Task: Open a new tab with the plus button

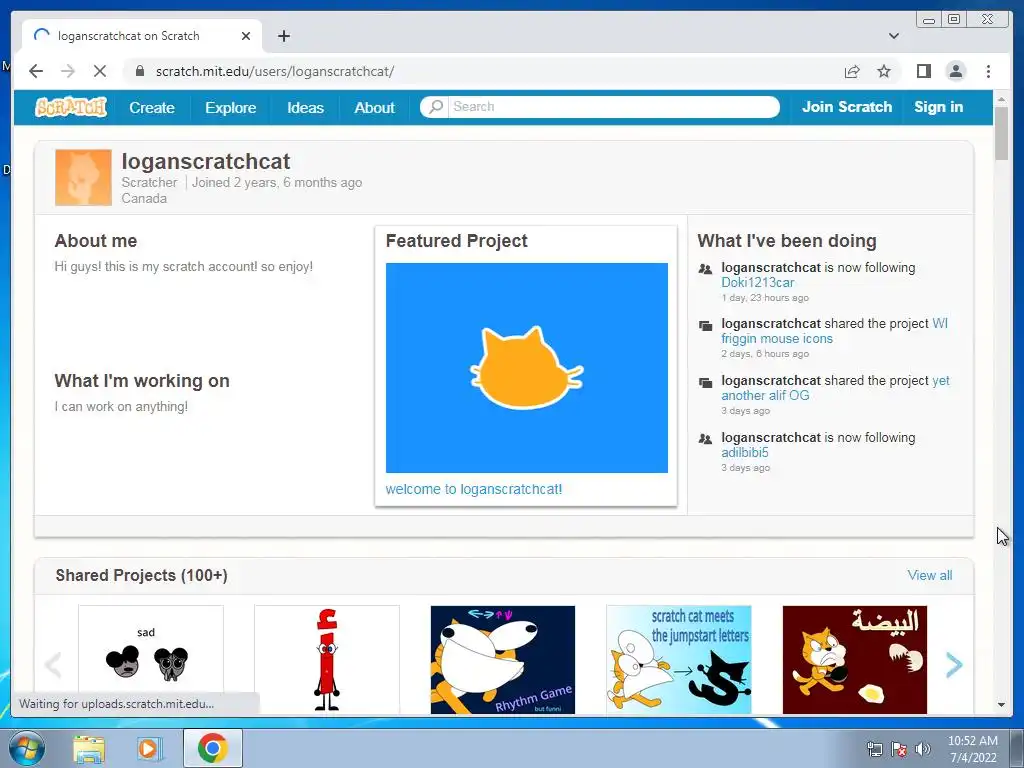Action: coord(283,36)
